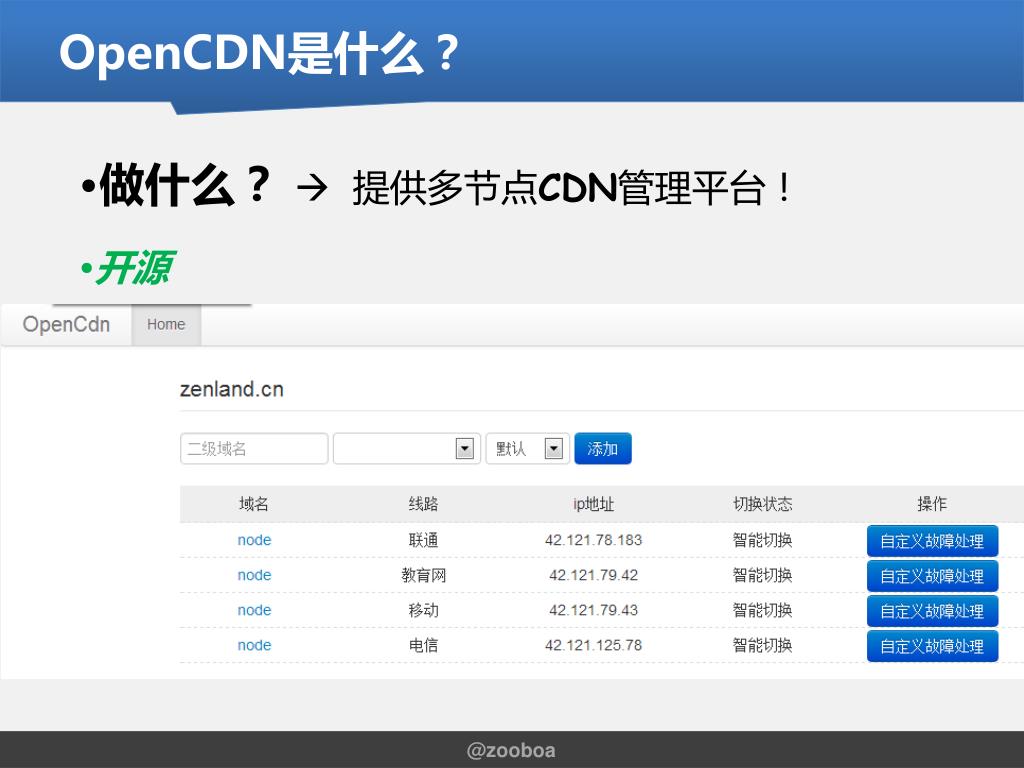Click 智能切换 status in the 教育网 row

pos(763,575)
